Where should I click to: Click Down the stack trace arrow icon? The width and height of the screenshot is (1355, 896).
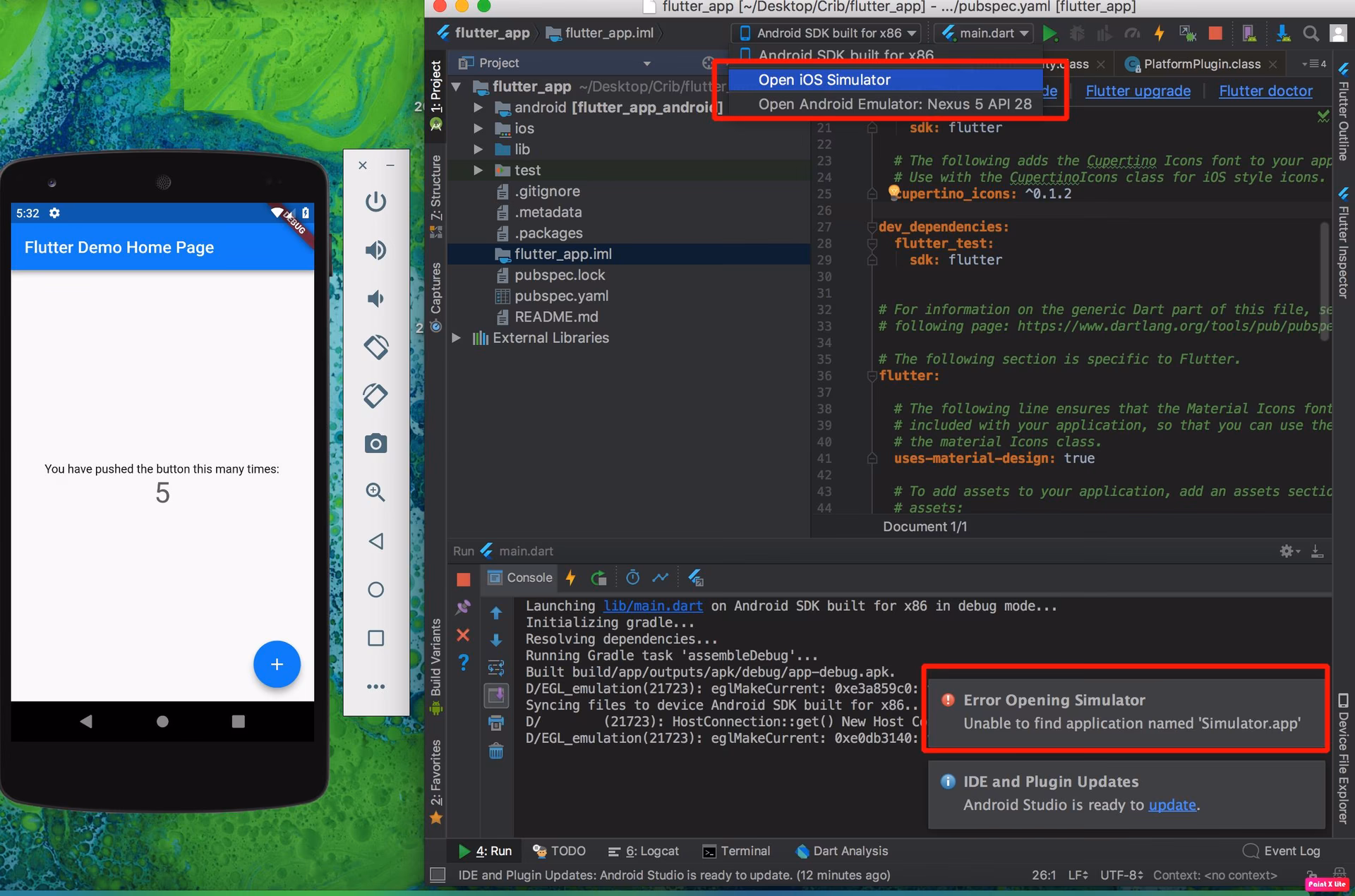(496, 640)
